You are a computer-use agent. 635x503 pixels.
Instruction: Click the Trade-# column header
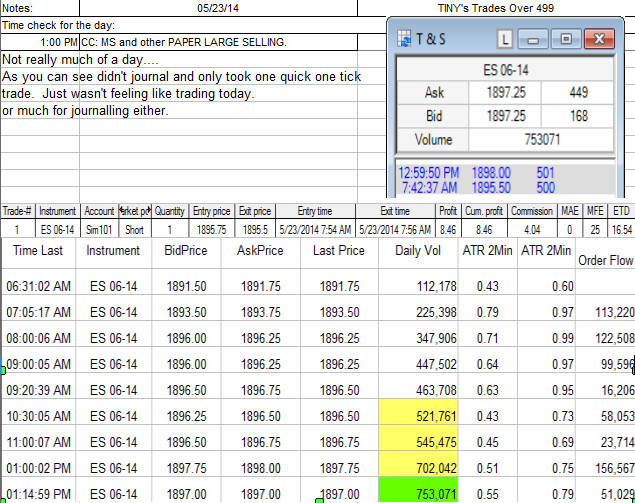pyautogui.click(x=17, y=211)
